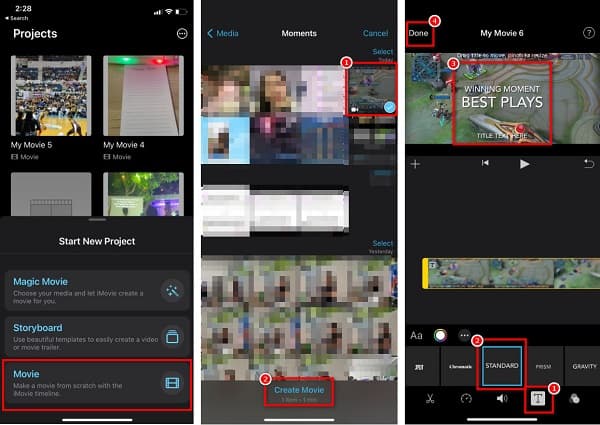The height and width of the screenshot is (425, 600).
Task: Open the filters circles tool
Action: point(574,399)
